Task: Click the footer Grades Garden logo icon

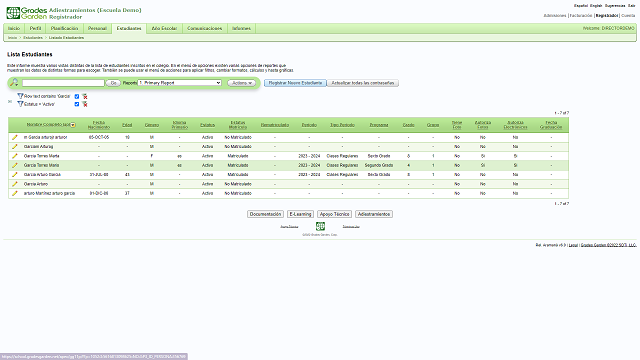Action: click(x=320, y=226)
